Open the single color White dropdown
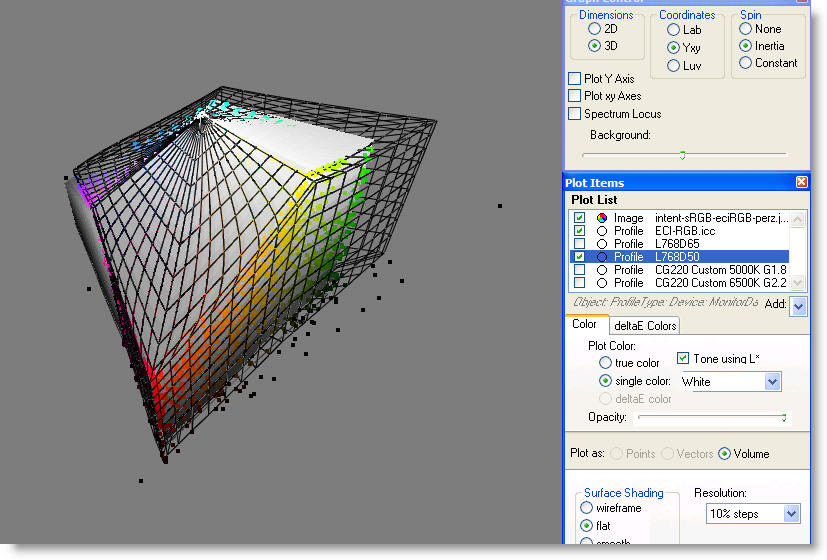 (x=771, y=382)
